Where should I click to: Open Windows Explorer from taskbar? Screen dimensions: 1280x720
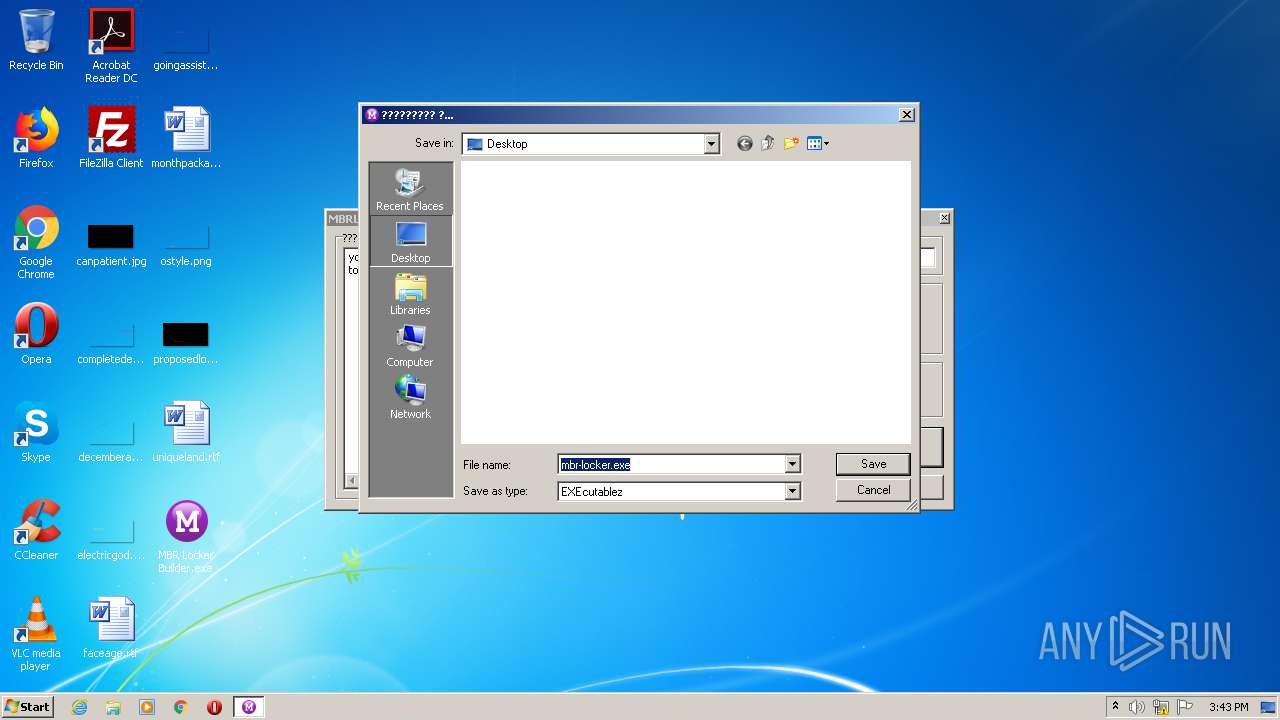[113, 707]
